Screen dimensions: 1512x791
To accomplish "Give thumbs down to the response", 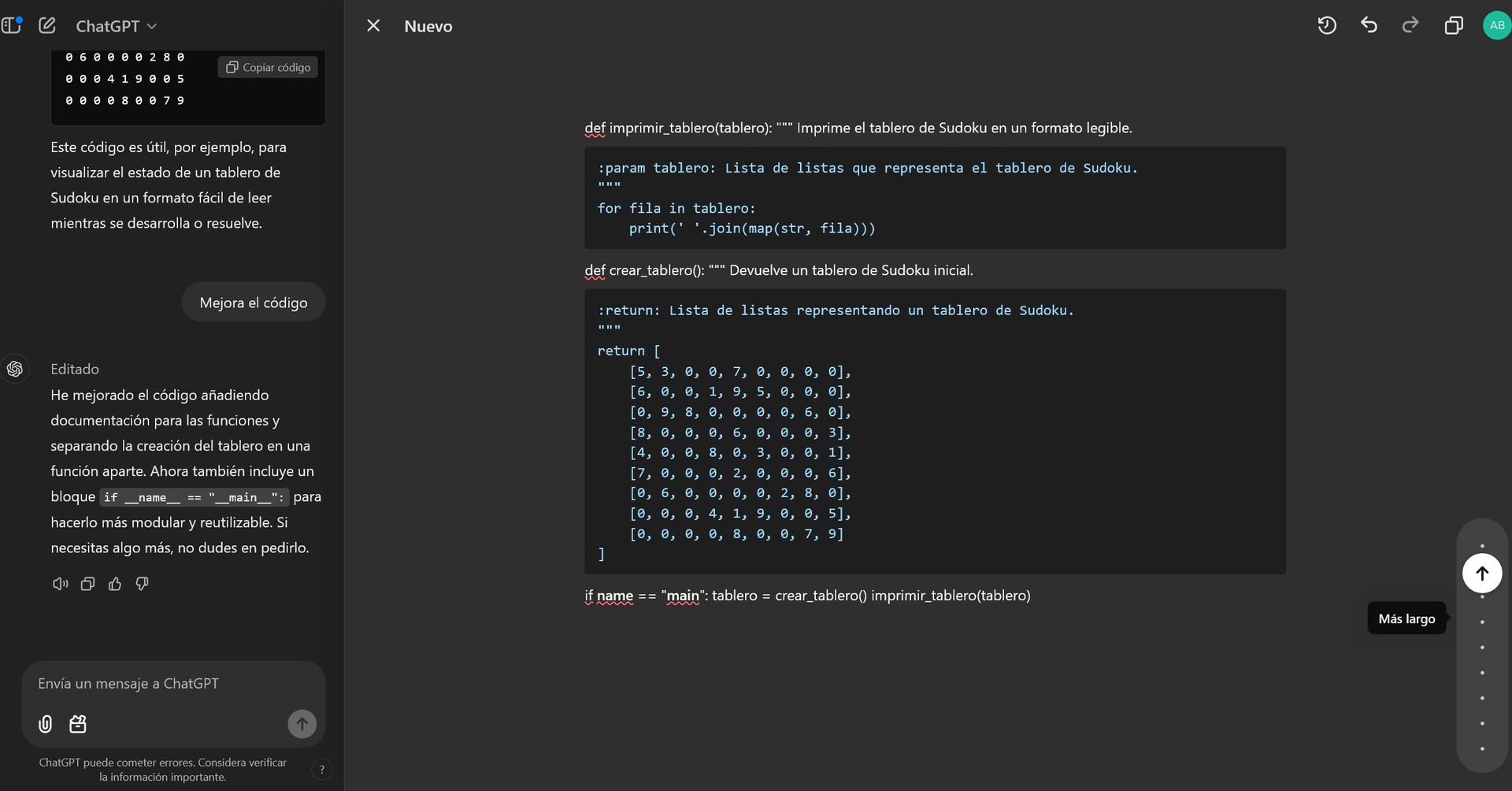I will tap(143, 584).
